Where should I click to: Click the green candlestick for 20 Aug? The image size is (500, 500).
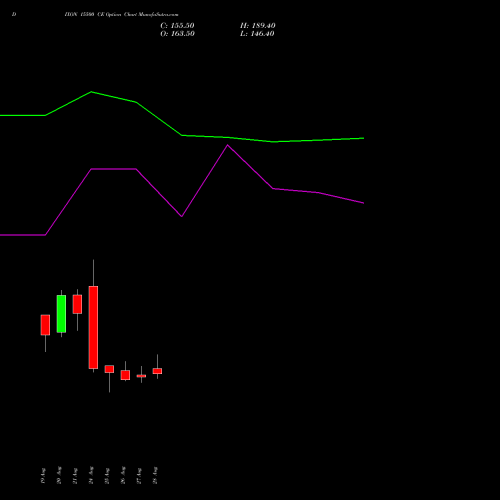(61, 314)
